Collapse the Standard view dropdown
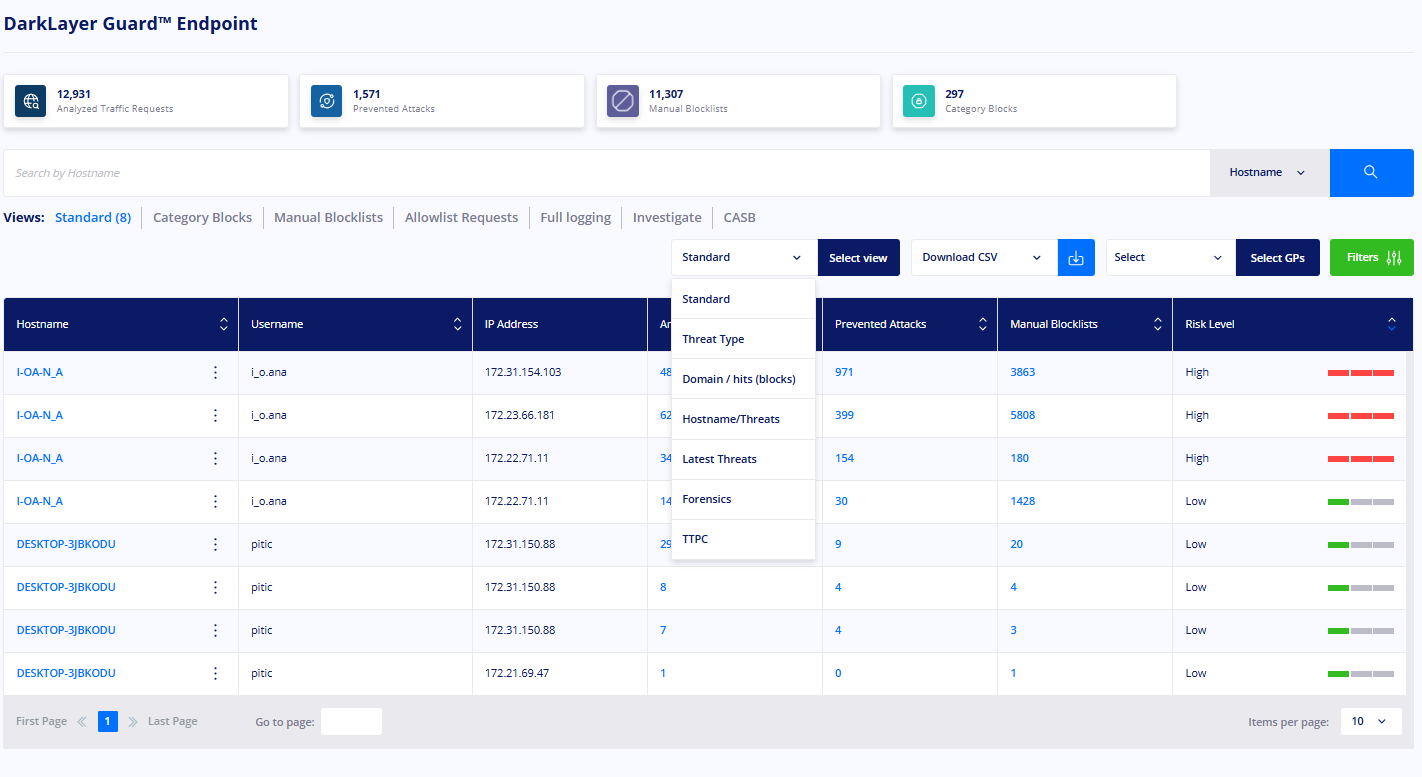This screenshot has height=777, width=1422. (744, 258)
